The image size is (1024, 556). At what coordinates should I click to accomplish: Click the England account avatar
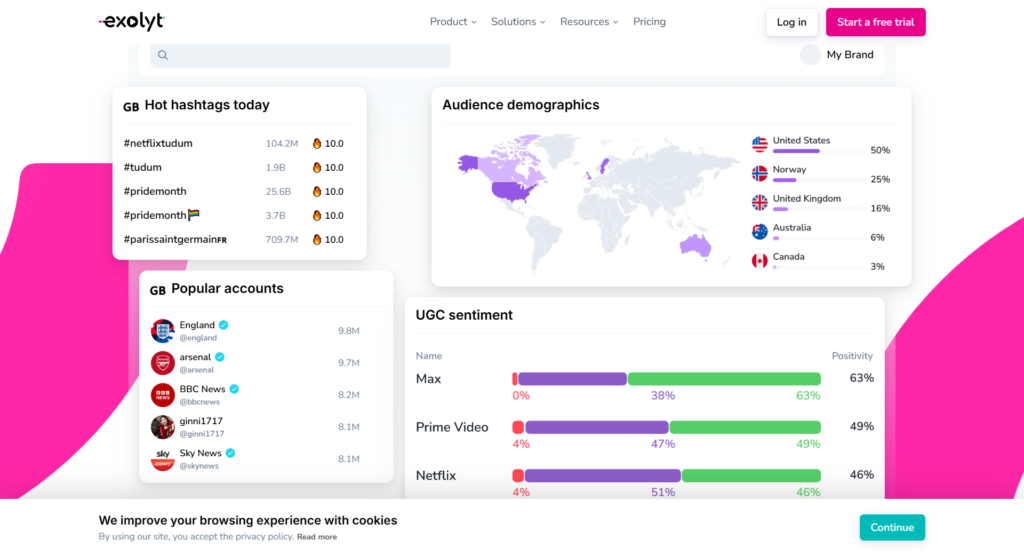[162, 331]
